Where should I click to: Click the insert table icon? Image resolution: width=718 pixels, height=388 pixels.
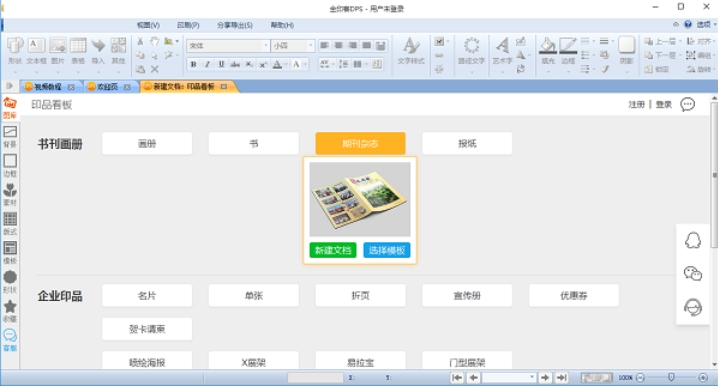point(78,50)
